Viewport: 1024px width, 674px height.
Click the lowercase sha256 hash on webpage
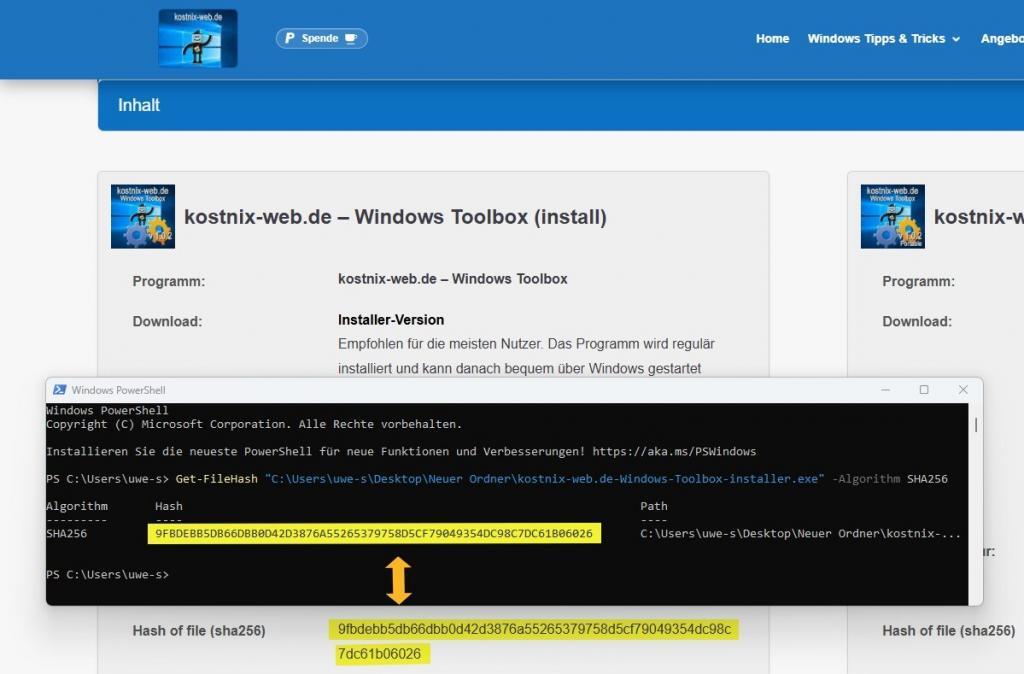pos(534,641)
